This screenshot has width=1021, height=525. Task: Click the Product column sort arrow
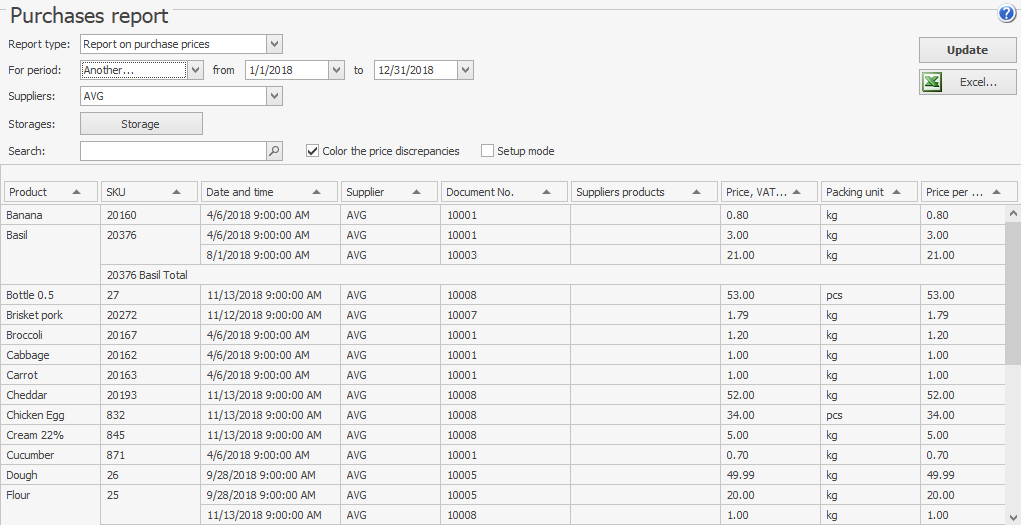click(x=77, y=192)
